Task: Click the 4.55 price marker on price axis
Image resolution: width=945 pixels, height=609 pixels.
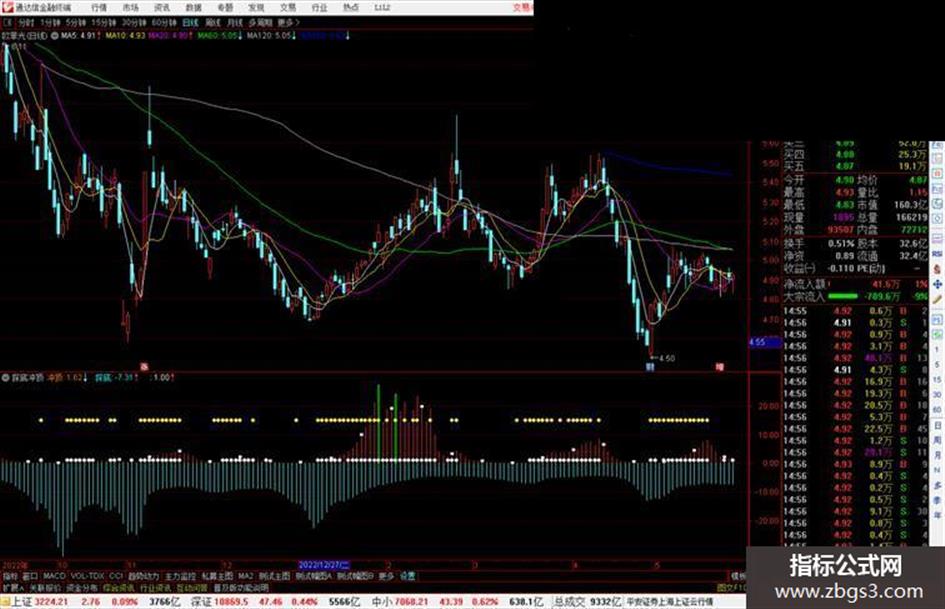Action: (764, 342)
